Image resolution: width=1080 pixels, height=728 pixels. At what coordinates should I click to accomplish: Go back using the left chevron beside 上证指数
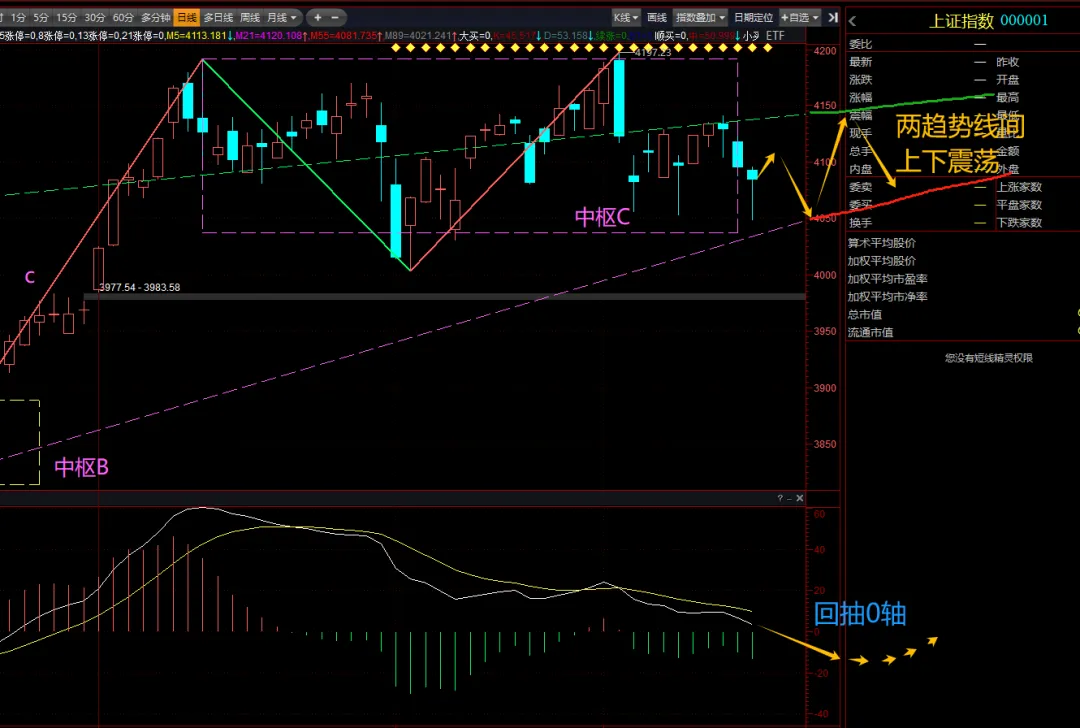click(853, 21)
